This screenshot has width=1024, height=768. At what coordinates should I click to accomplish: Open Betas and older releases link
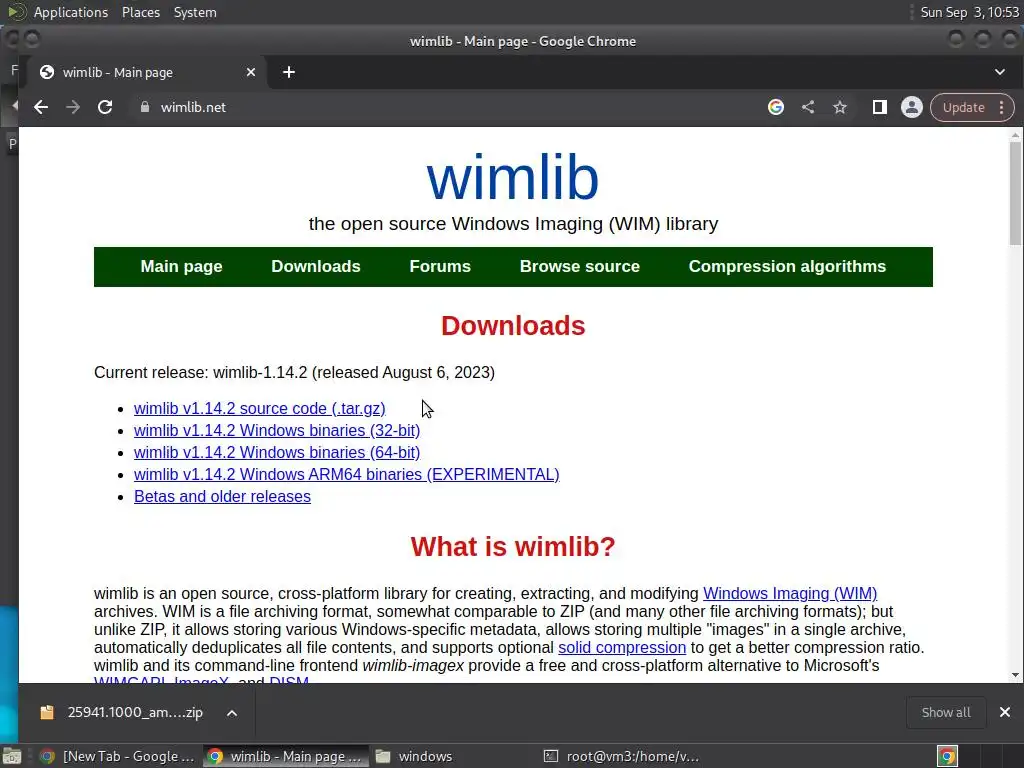point(222,496)
